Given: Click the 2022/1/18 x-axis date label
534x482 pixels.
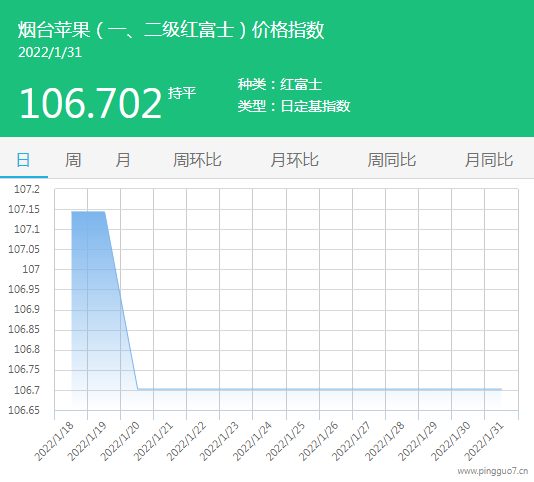Looking at the screenshot, I should [54, 441].
